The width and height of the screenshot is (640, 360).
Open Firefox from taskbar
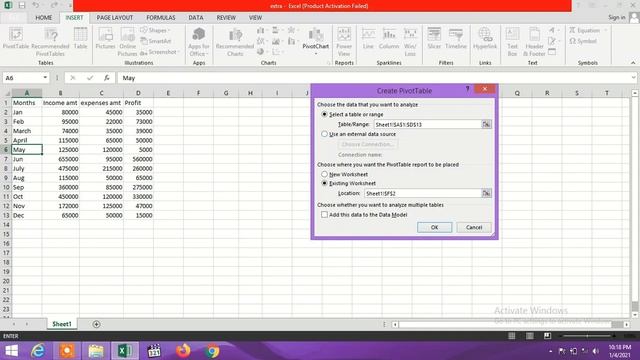[x=183, y=351]
